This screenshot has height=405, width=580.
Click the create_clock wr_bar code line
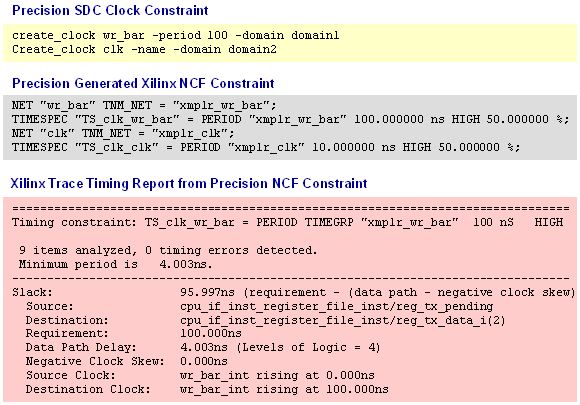pyautogui.click(x=175, y=36)
